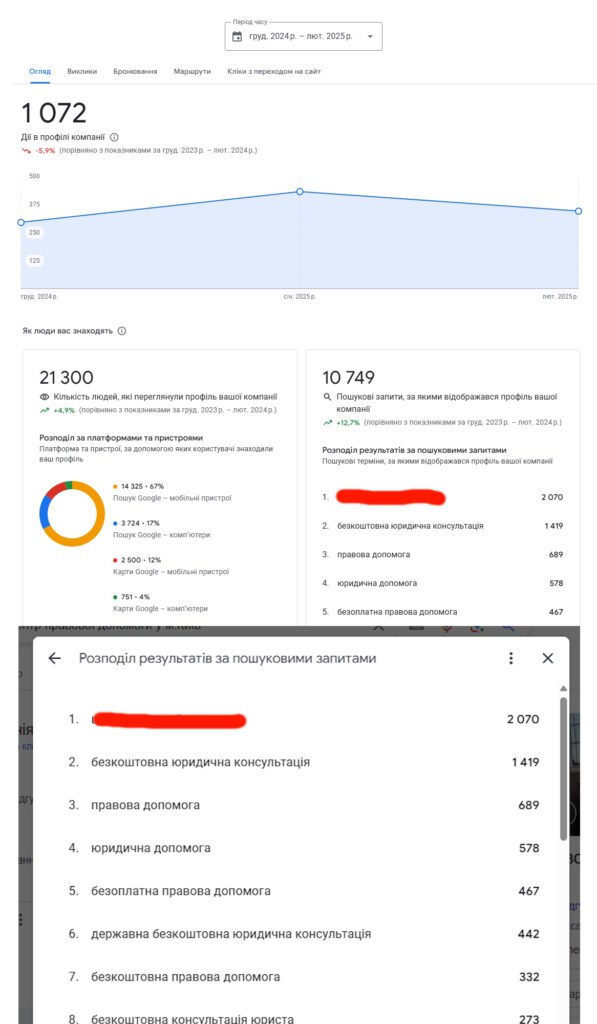Open the Маршрути tab
Viewport: 597px width, 1024px height.
tap(192, 71)
